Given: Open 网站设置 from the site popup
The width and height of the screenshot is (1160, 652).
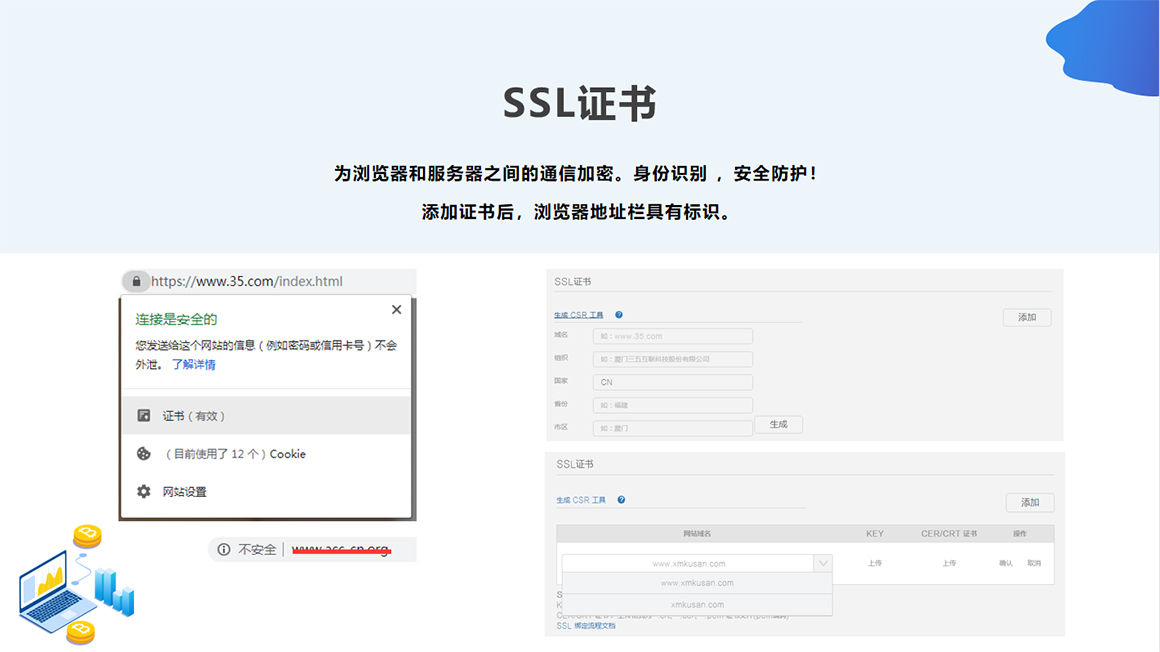Looking at the screenshot, I should tap(185, 492).
